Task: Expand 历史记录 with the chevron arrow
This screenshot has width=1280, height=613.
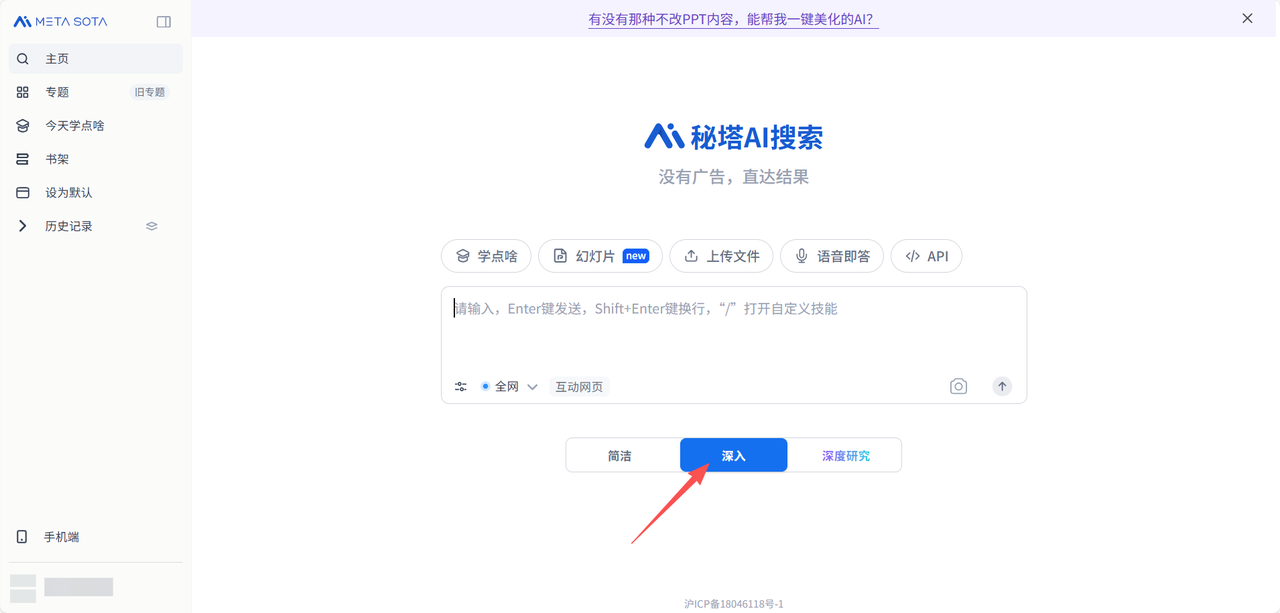Action: coord(22,226)
